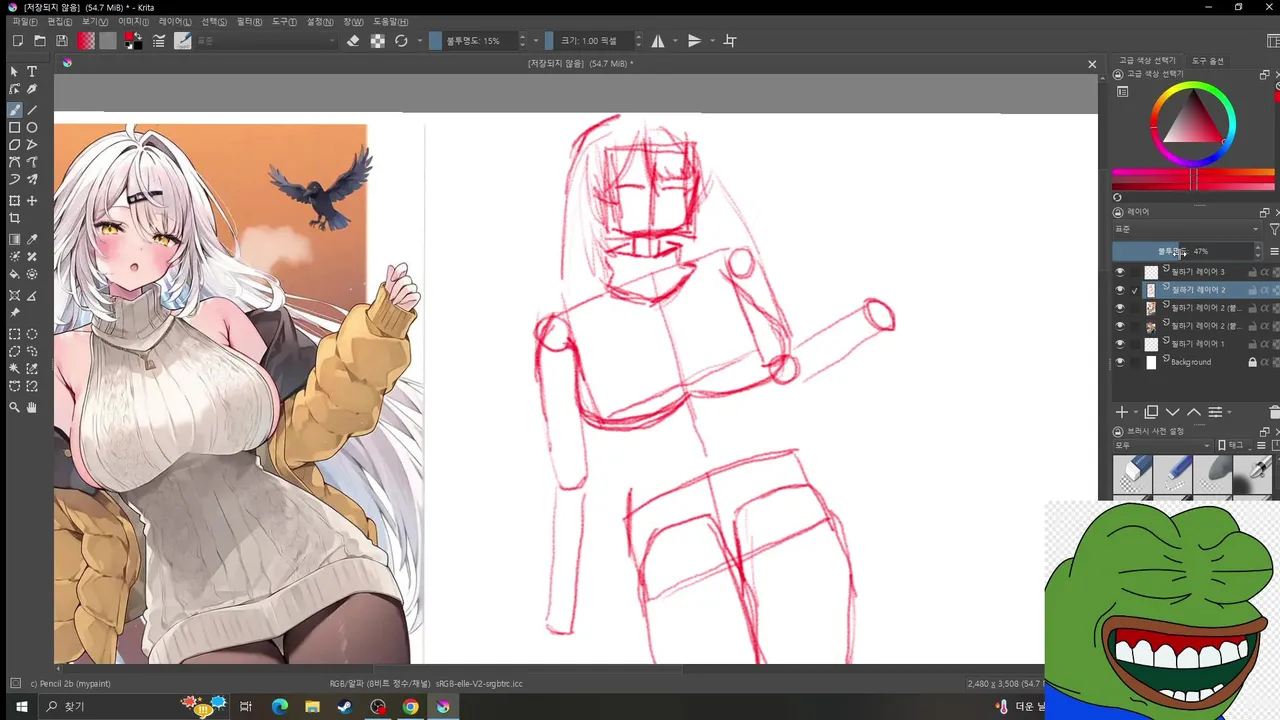Open the 파일 menu
1280x720 pixels.
point(24,21)
